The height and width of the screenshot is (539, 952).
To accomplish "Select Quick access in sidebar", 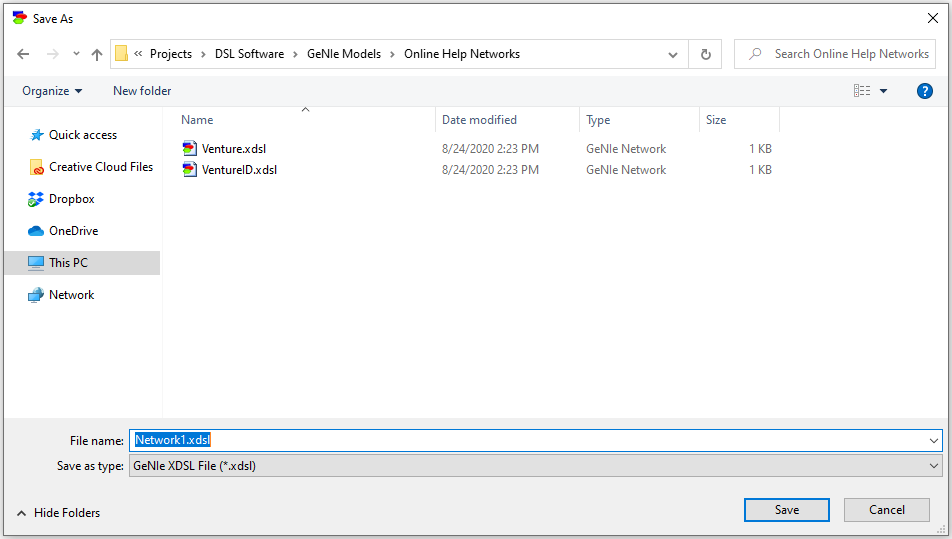I will point(83,135).
